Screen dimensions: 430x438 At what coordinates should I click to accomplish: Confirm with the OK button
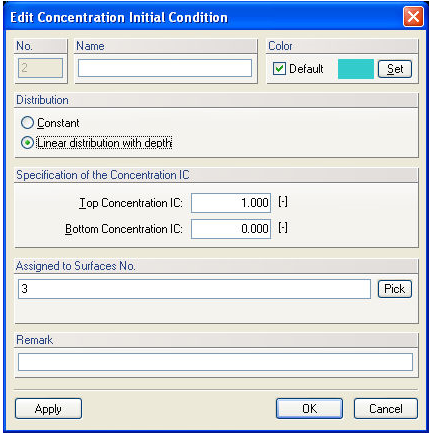(309, 409)
